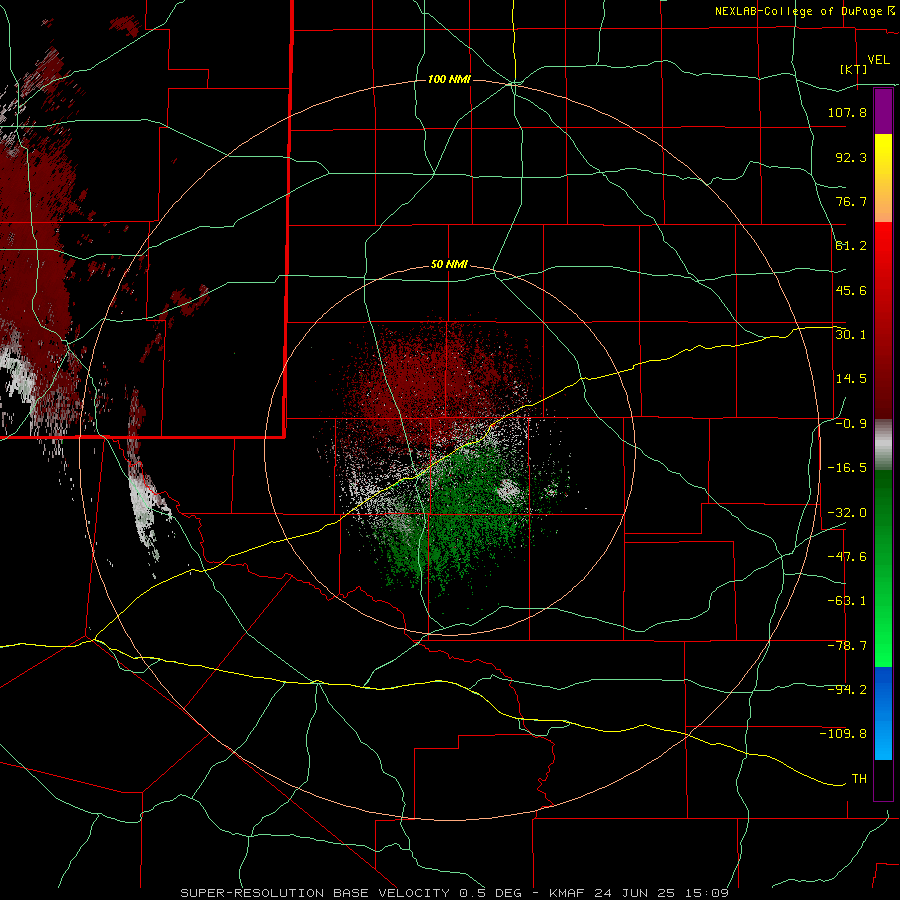Click the -94.2 velocity scale value

click(847, 690)
